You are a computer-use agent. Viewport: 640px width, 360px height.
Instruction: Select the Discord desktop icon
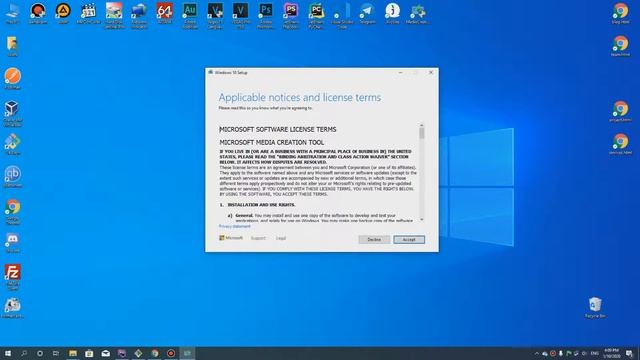pyautogui.click(x=12, y=242)
